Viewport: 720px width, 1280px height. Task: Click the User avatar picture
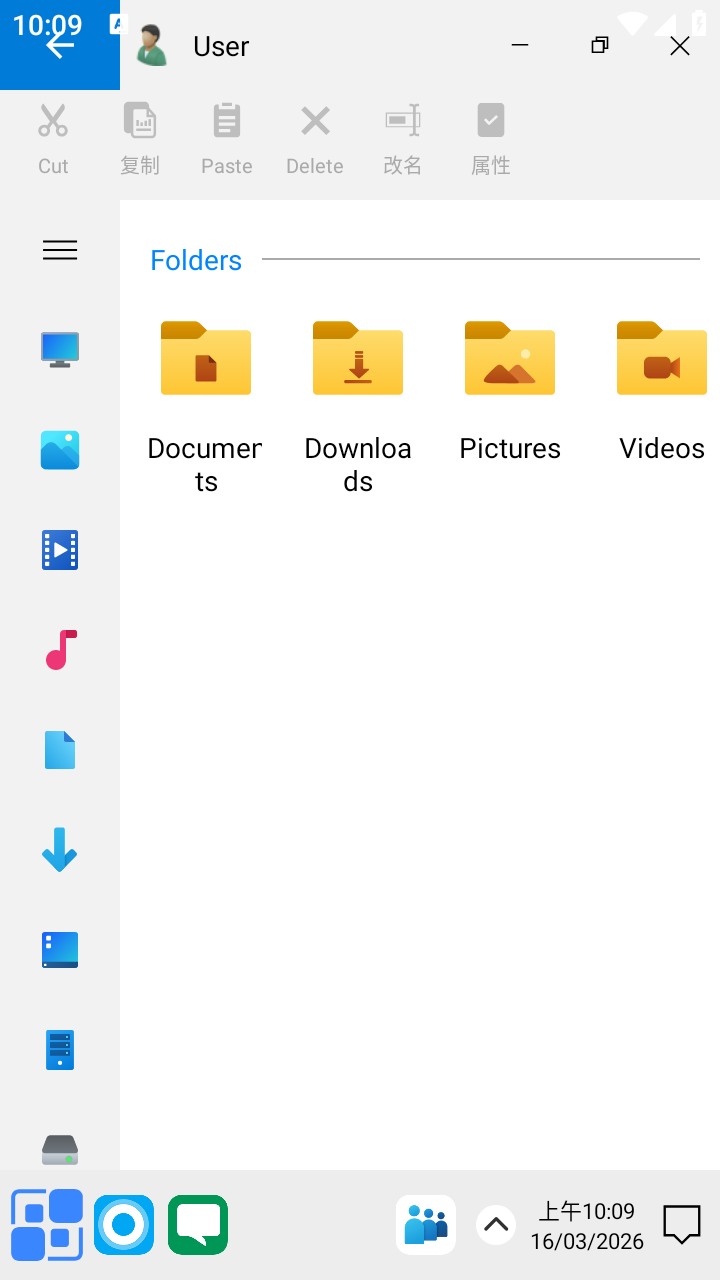tap(152, 45)
